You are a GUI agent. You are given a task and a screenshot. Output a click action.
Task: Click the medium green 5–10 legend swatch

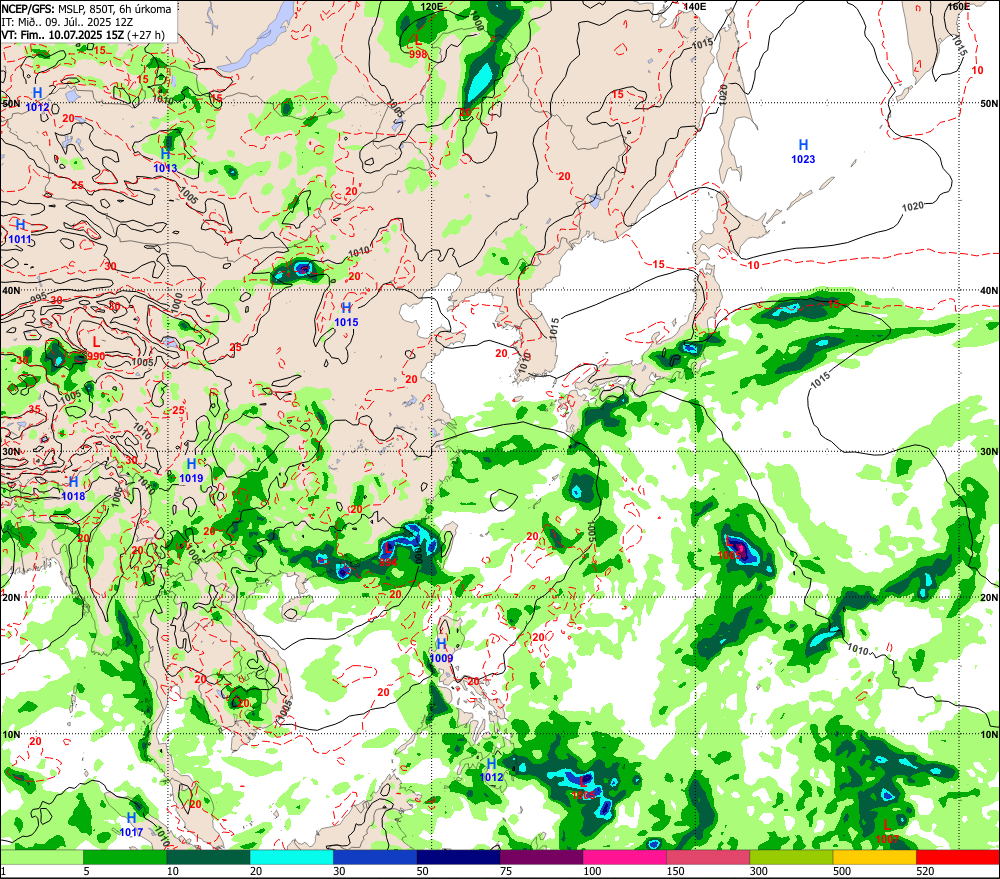tap(125, 857)
